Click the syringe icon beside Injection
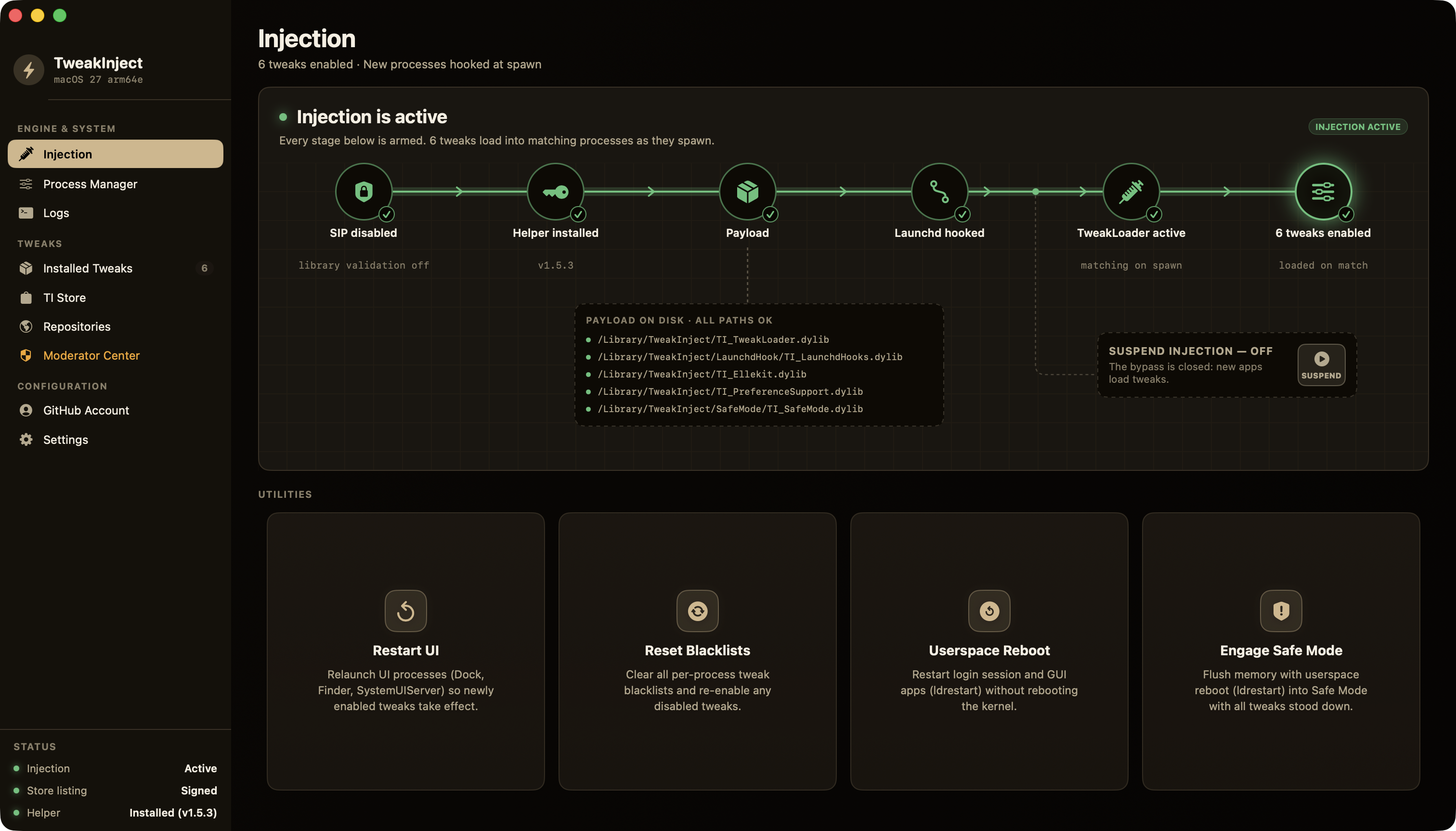 (x=26, y=154)
